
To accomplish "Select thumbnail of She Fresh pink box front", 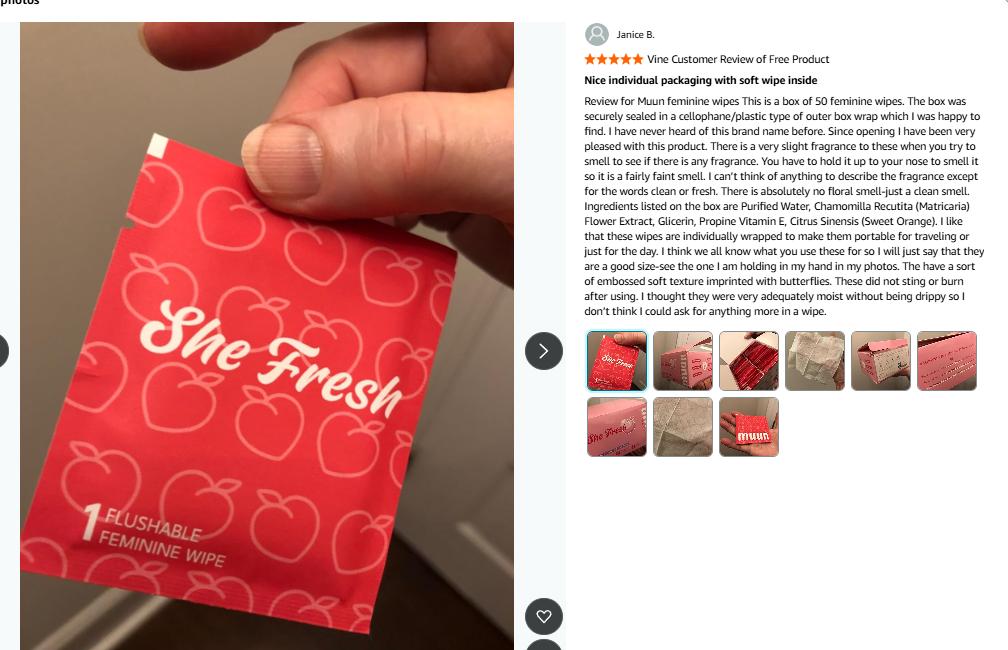I will click(x=616, y=427).
